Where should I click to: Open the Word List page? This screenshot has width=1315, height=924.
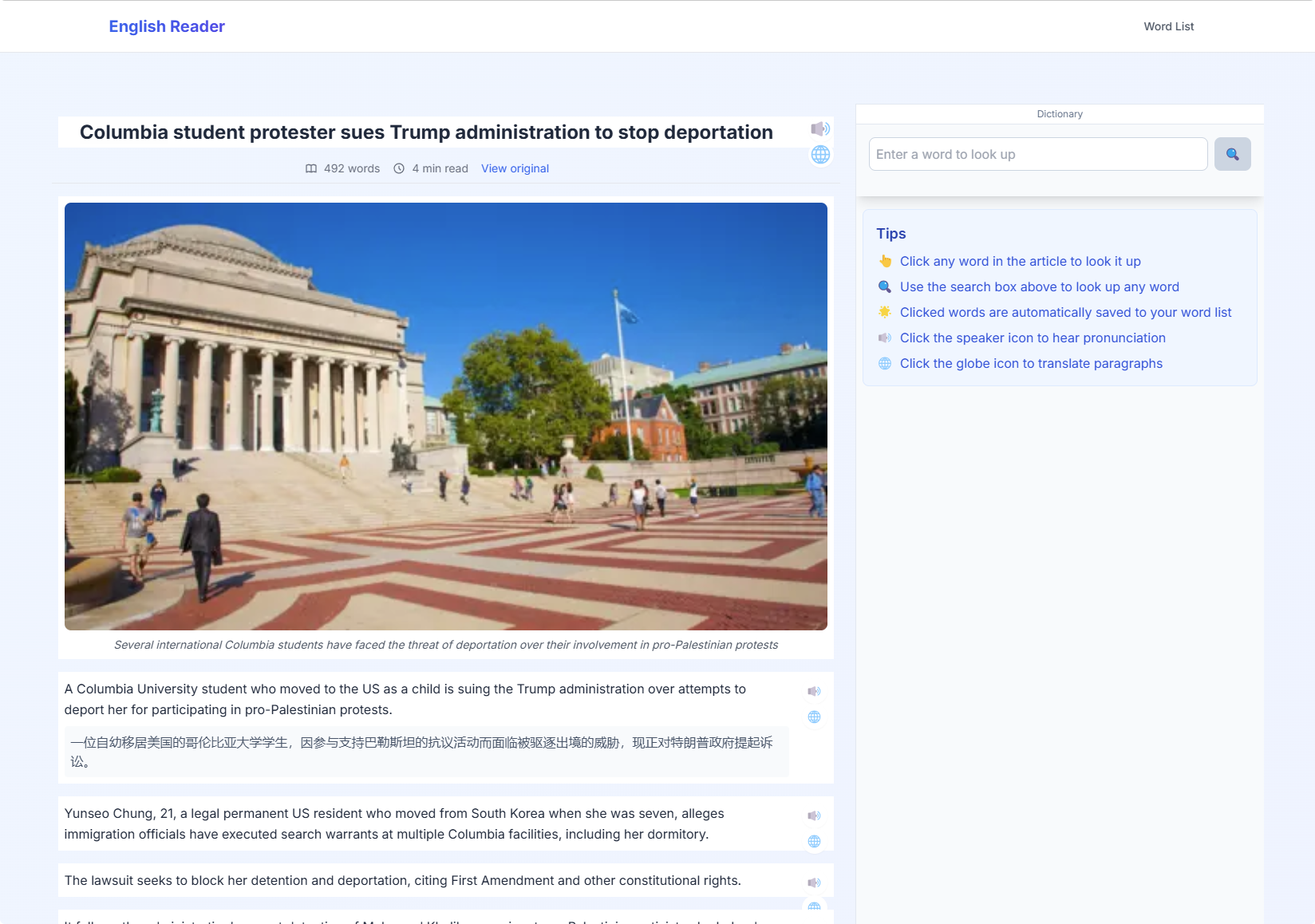1168,26
